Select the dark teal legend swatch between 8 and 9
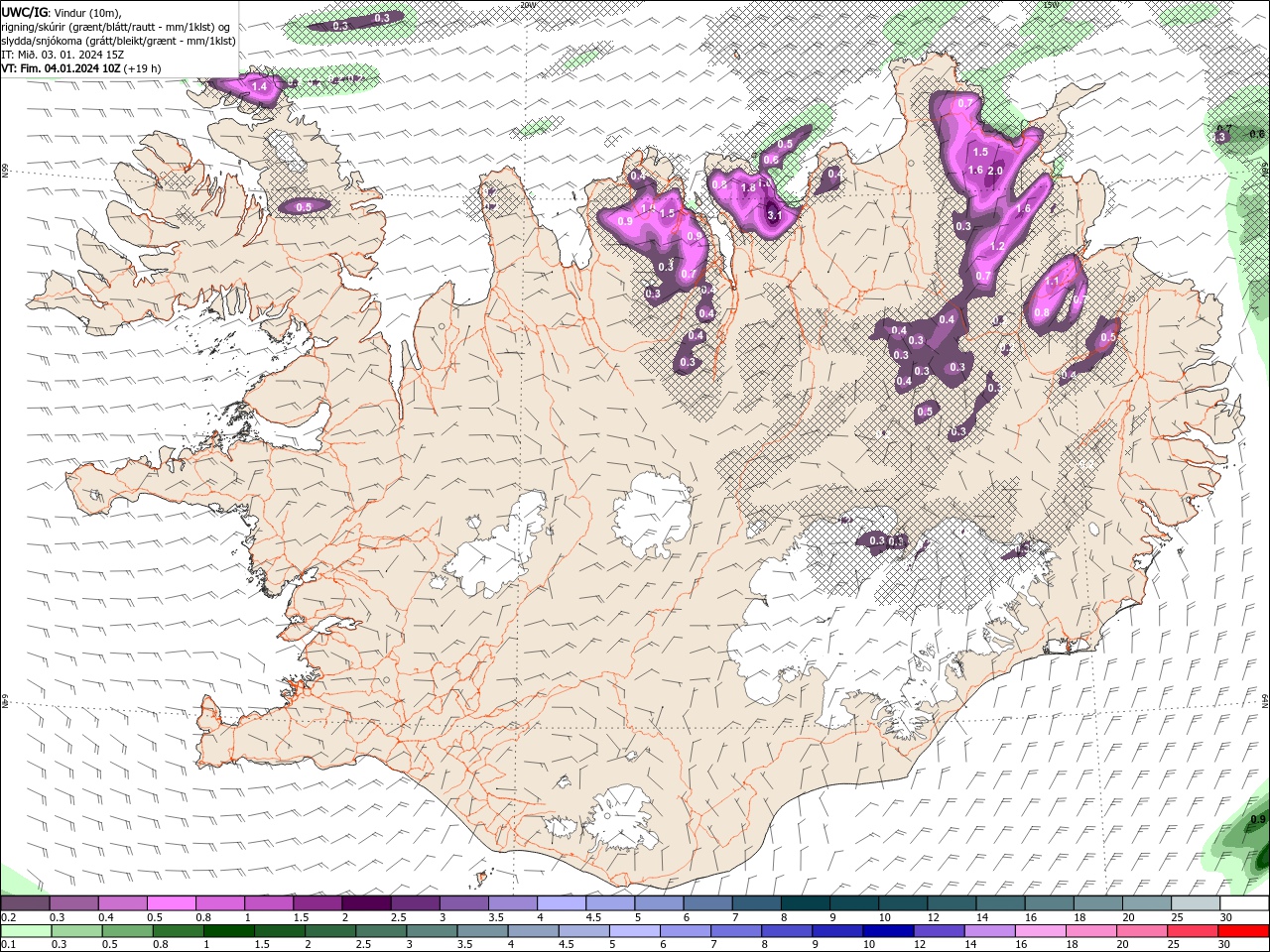This screenshot has height=952, width=1270. point(806,903)
